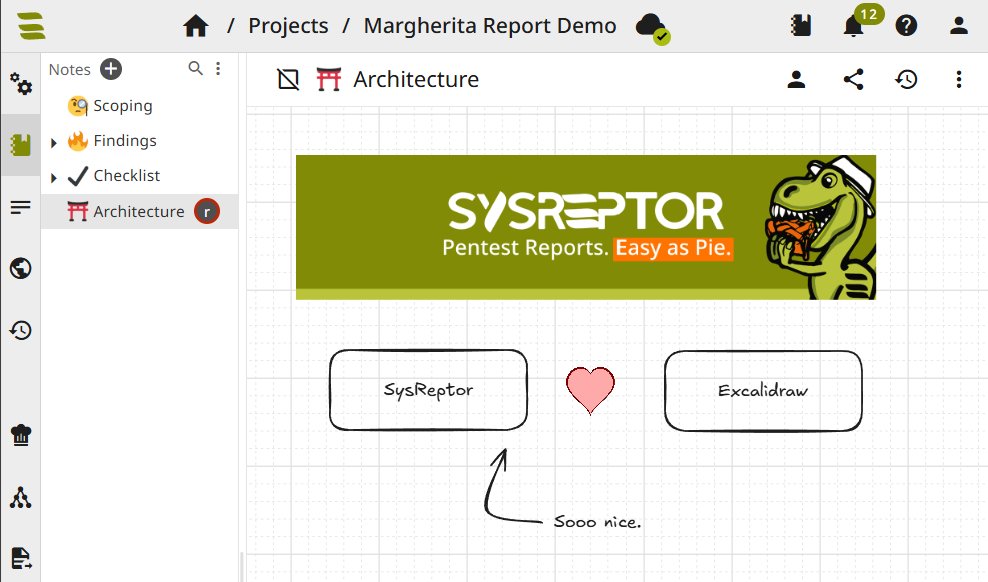The image size is (988, 582).
Task: Select the SysReptor banner image on canvas
Action: click(586, 227)
